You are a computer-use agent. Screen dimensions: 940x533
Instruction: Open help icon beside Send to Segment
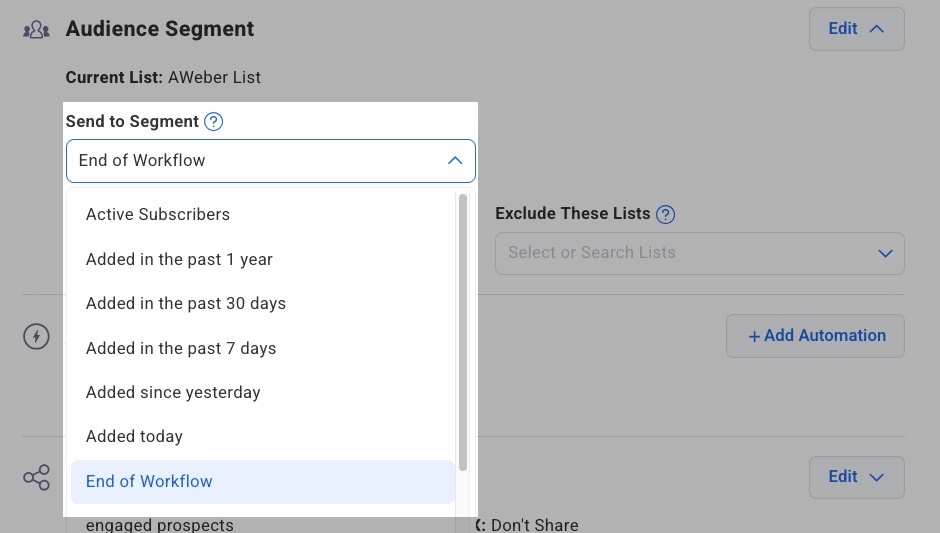pyautogui.click(x=213, y=122)
